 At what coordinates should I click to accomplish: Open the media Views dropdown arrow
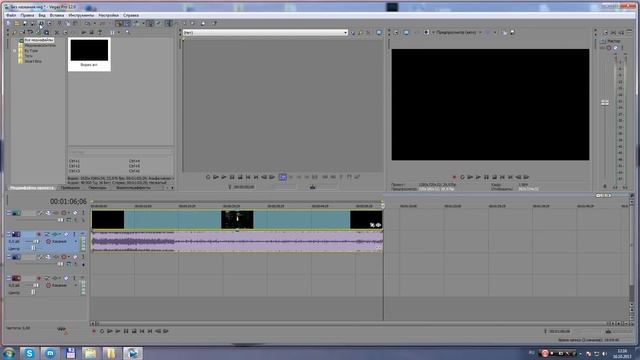(119, 32)
